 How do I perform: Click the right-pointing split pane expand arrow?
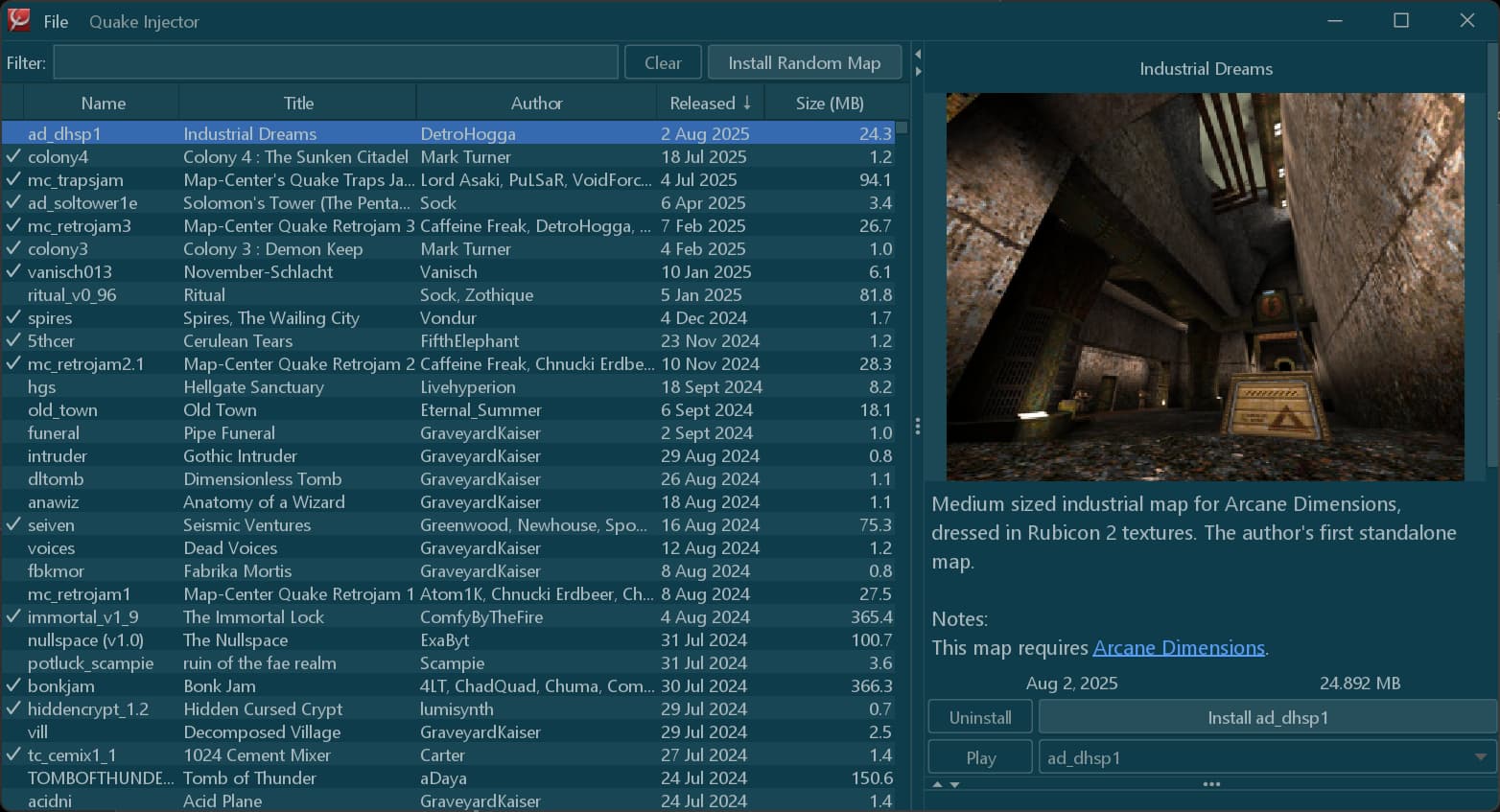click(x=918, y=71)
